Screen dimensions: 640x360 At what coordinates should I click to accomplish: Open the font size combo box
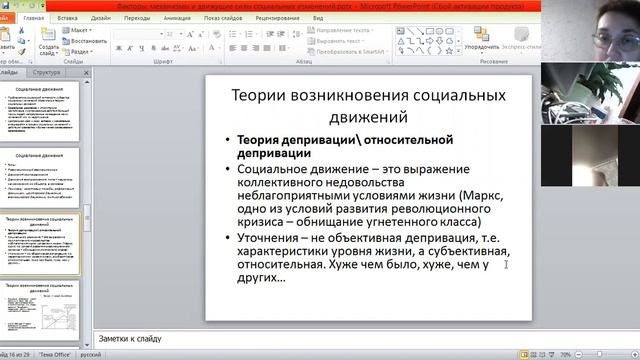point(174,34)
